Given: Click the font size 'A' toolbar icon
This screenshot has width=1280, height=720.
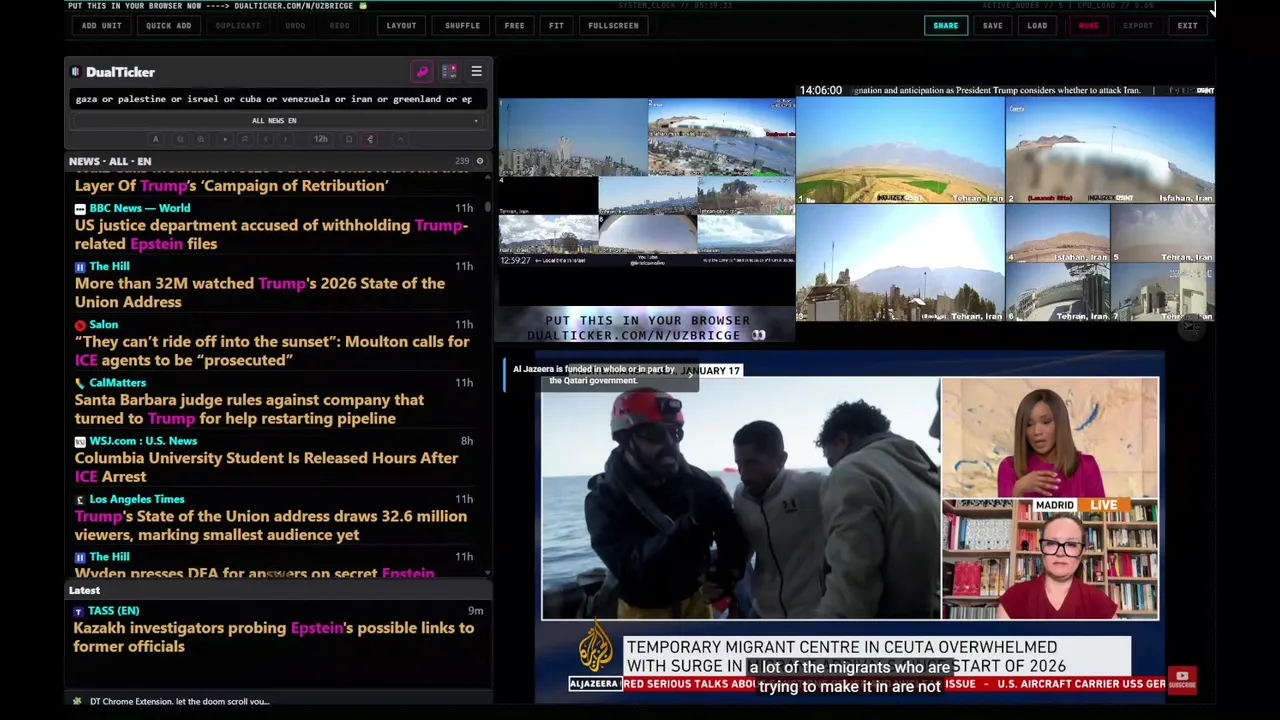Looking at the screenshot, I should point(155,139).
